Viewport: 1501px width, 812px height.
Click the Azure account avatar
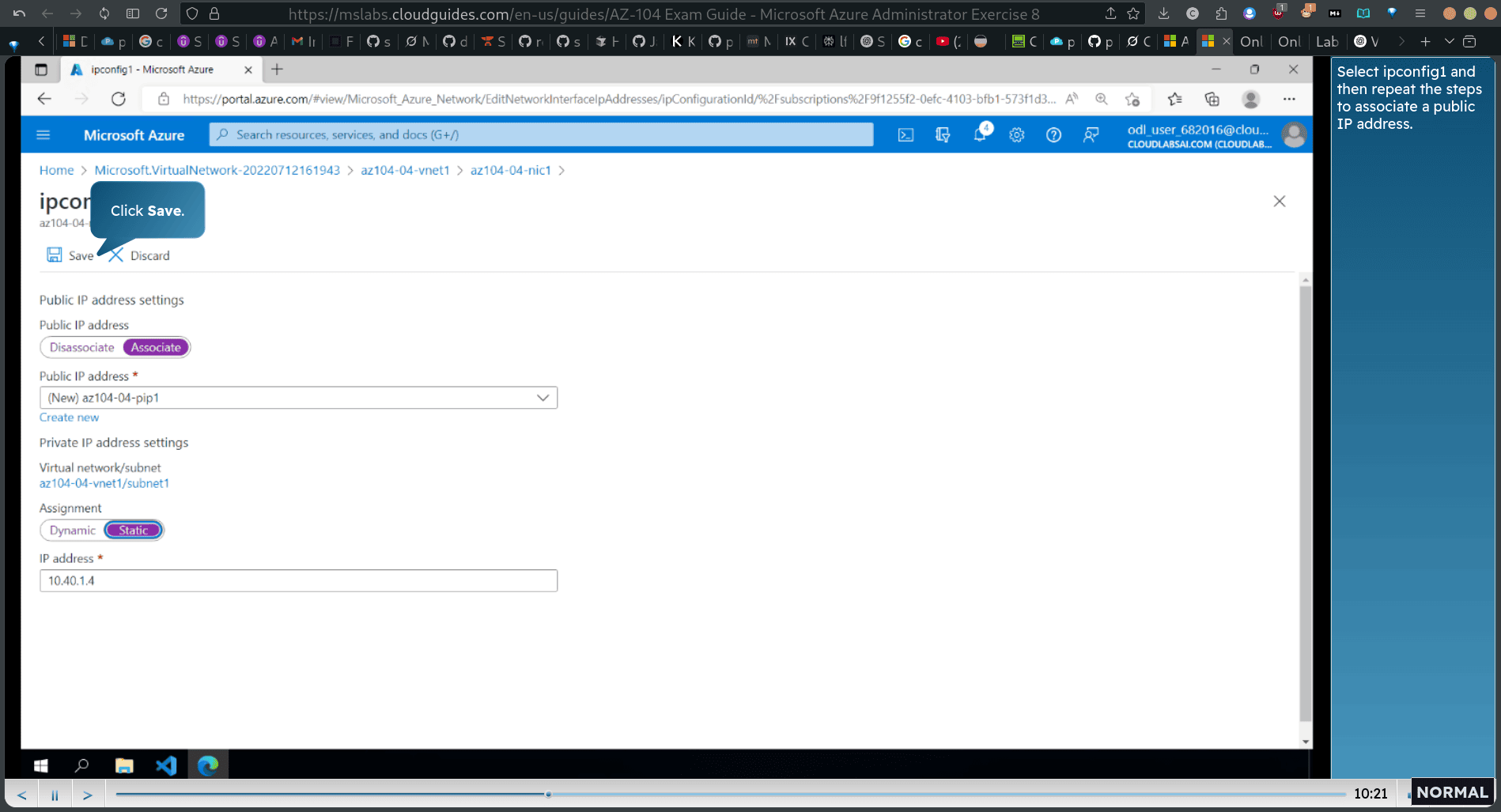coord(1294,134)
